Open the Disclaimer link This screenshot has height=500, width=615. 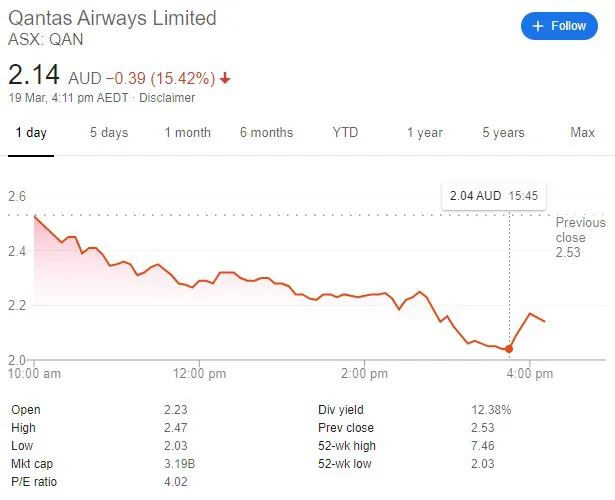coord(167,98)
